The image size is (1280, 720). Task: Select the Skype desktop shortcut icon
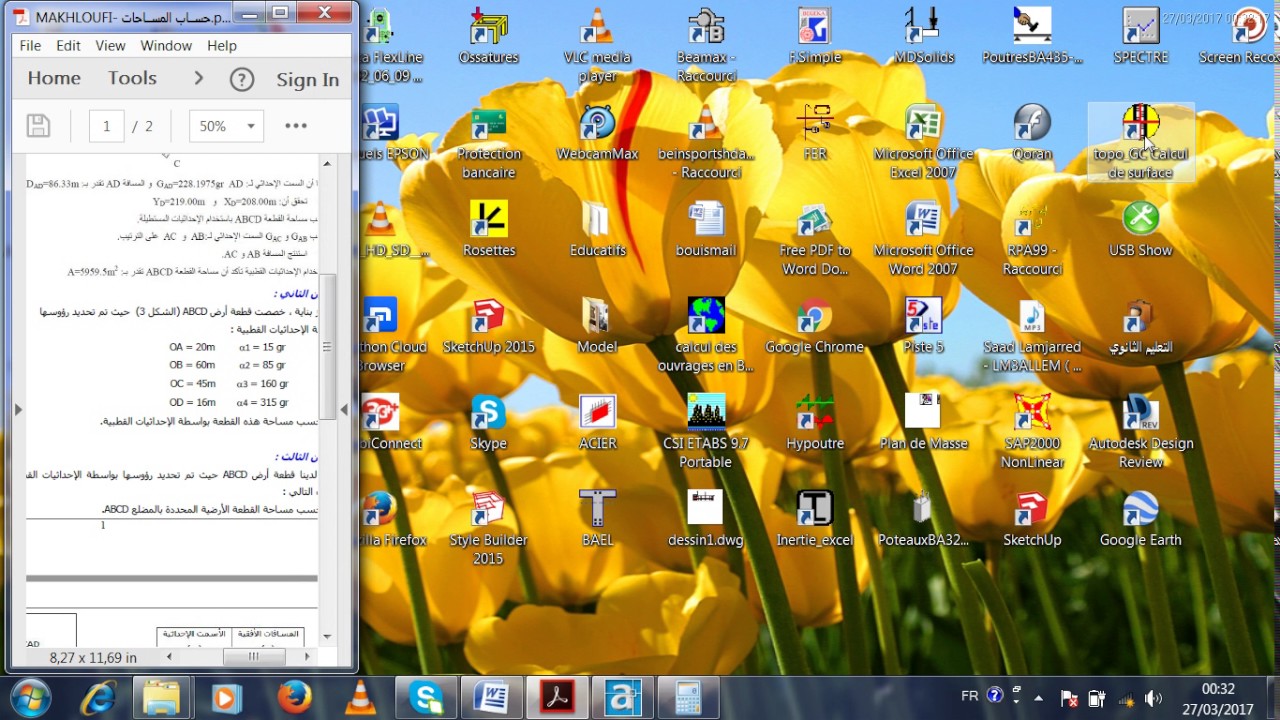pos(489,423)
